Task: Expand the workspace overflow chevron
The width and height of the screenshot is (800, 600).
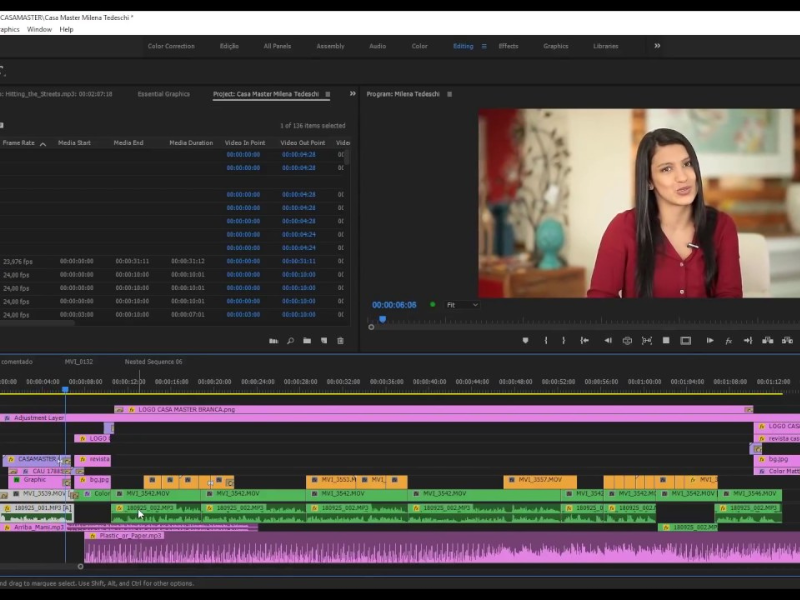Action: [x=657, y=46]
